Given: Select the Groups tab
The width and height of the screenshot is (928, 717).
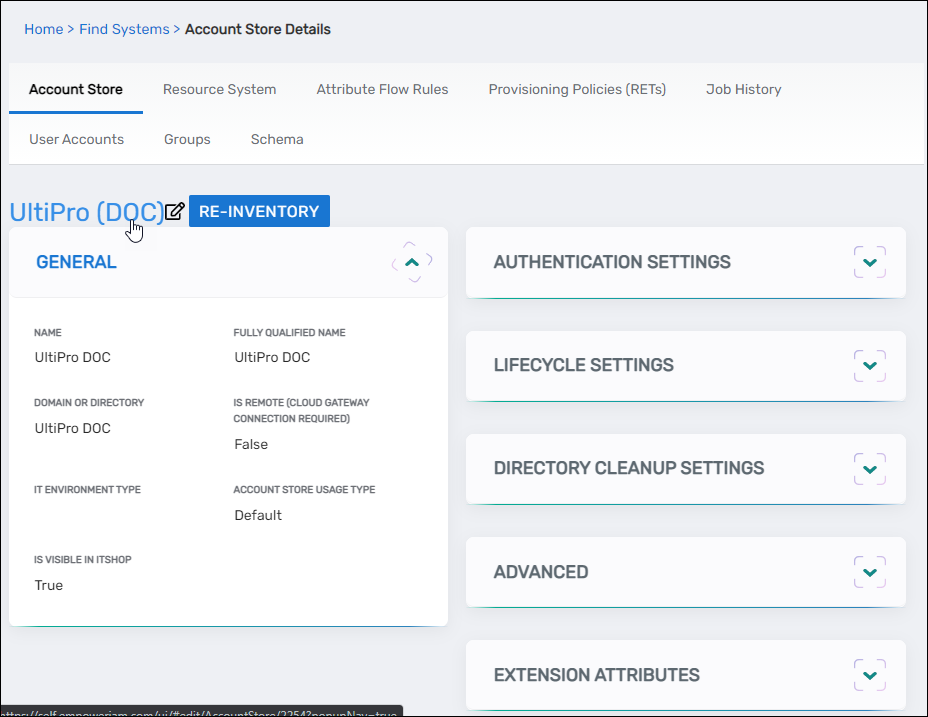Looking at the screenshot, I should 187,139.
